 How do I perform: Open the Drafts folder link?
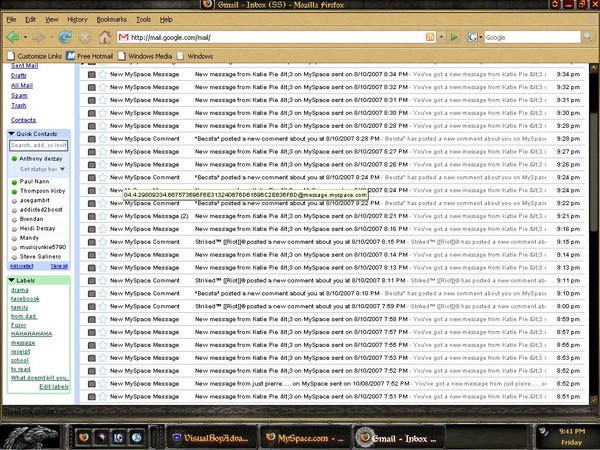click(x=19, y=76)
